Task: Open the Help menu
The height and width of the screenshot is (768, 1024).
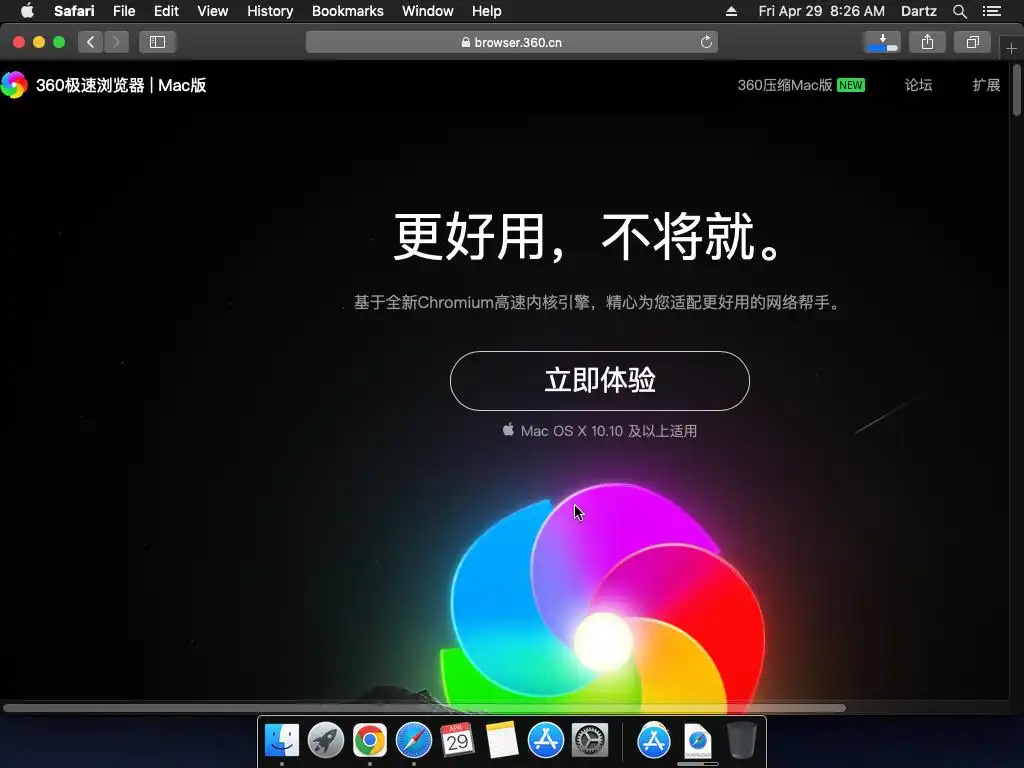Action: point(487,11)
